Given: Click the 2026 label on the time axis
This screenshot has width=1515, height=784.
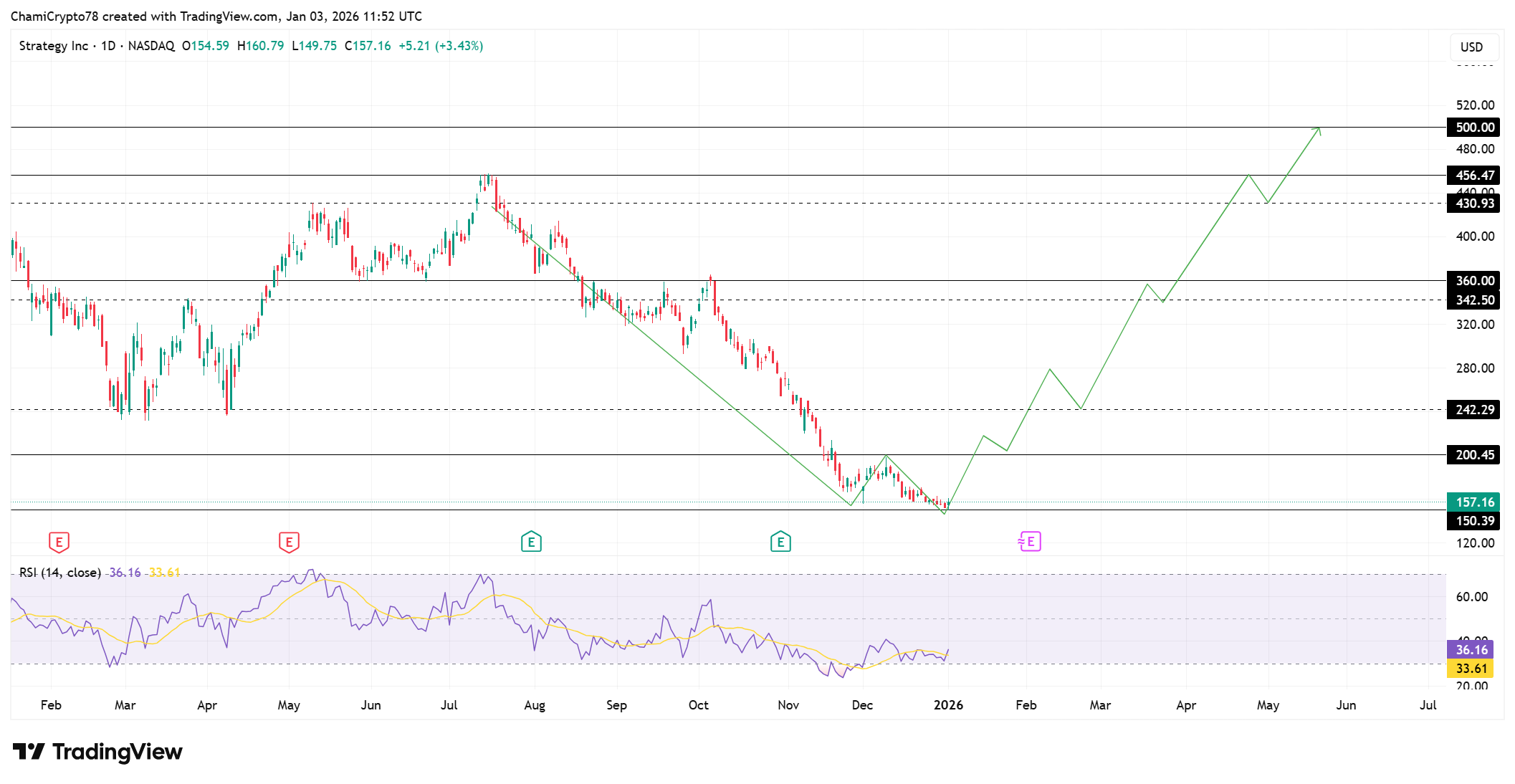Looking at the screenshot, I should (x=949, y=704).
